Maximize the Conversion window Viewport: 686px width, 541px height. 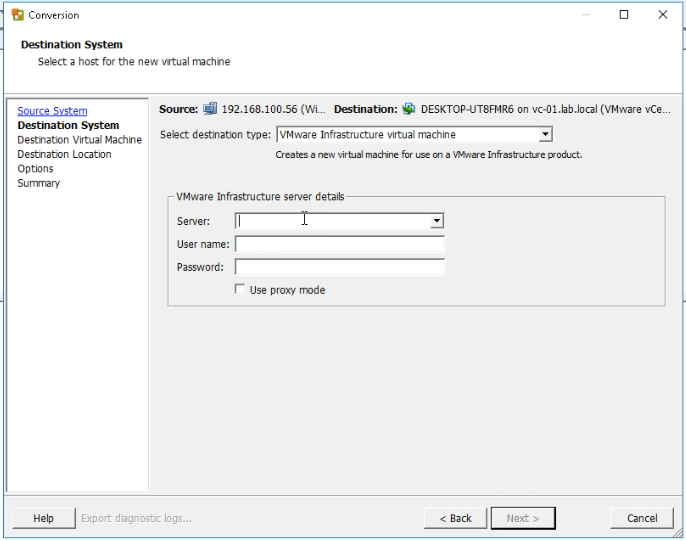(x=624, y=15)
